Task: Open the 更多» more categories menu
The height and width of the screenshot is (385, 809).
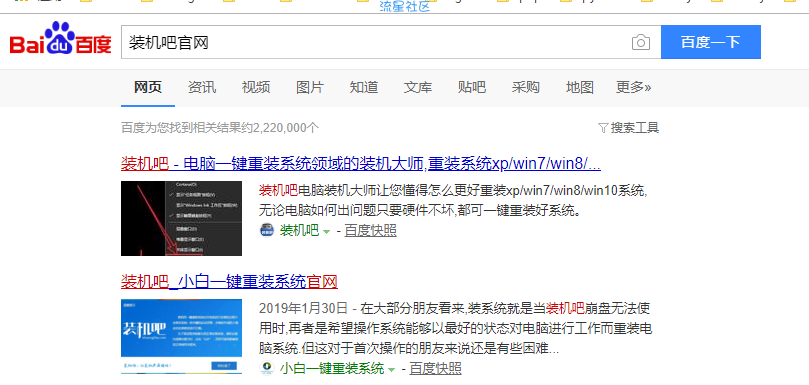Action: click(633, 87)
